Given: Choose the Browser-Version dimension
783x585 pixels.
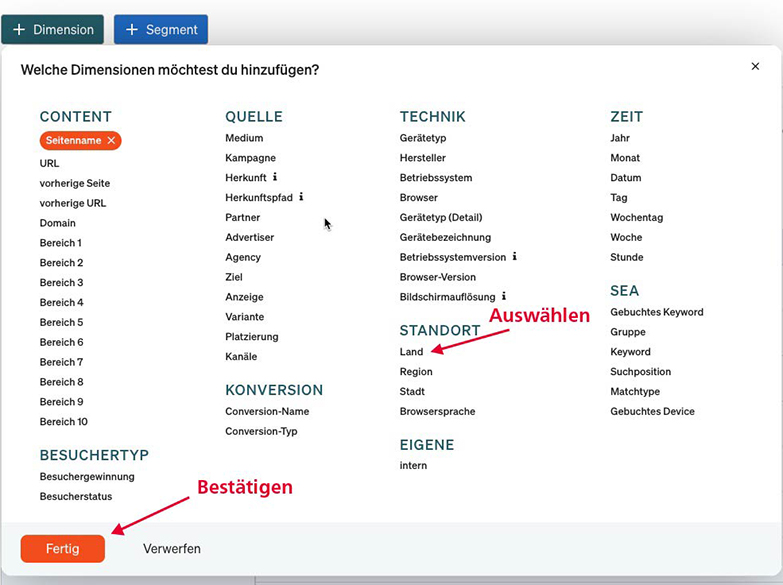Looking at the screenshot, I should pos(437,277).
